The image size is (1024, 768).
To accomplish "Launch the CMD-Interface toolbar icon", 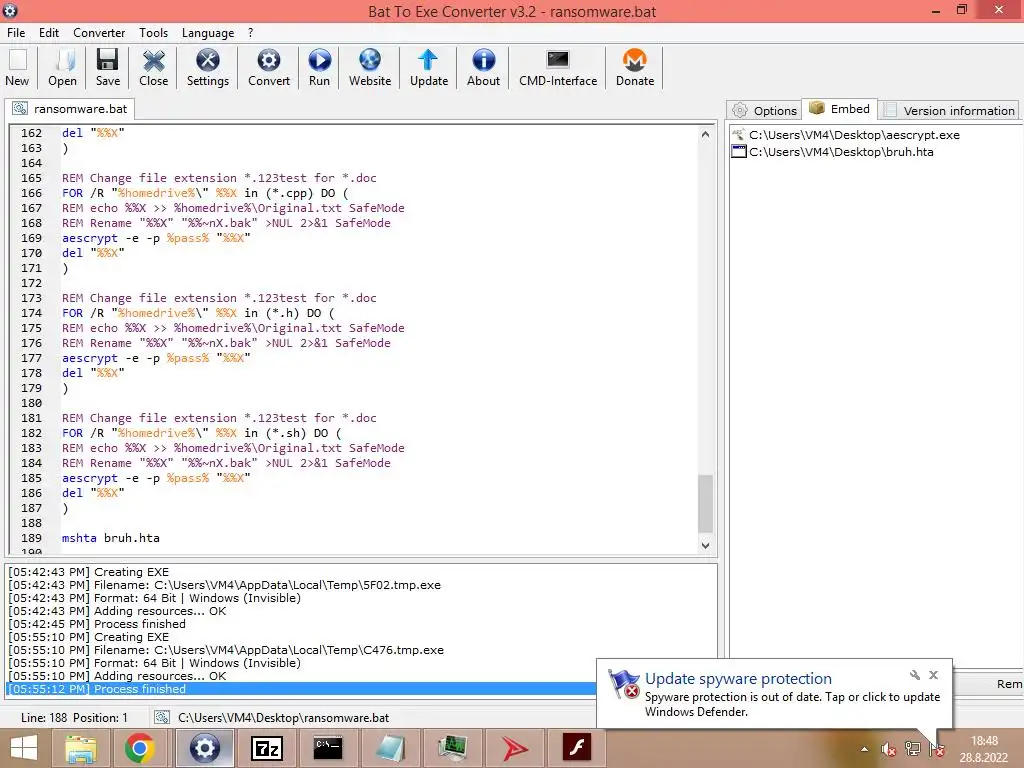I will (x=558, y=67).
